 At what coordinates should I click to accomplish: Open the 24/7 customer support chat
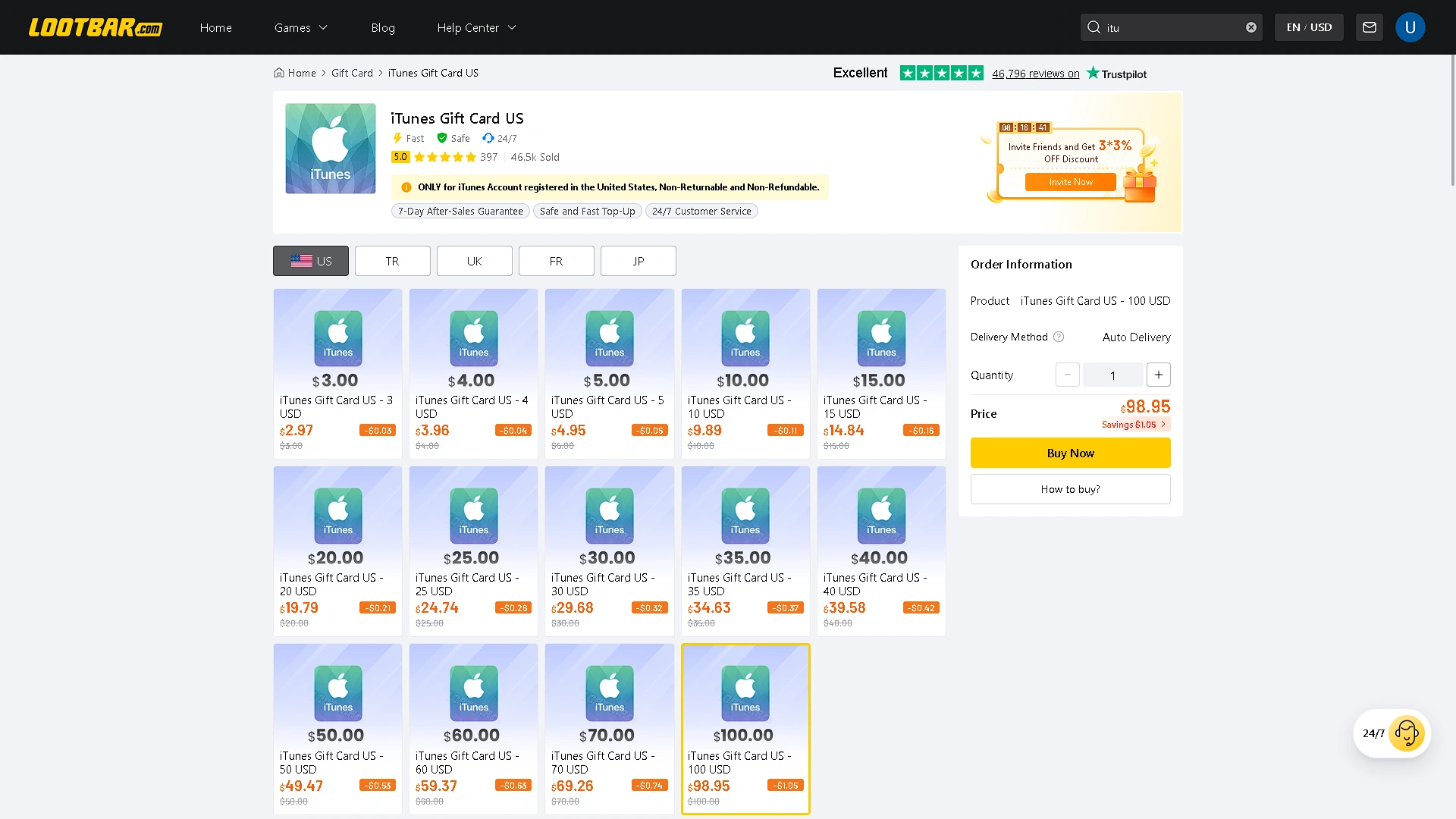[x=1392, y=733]
